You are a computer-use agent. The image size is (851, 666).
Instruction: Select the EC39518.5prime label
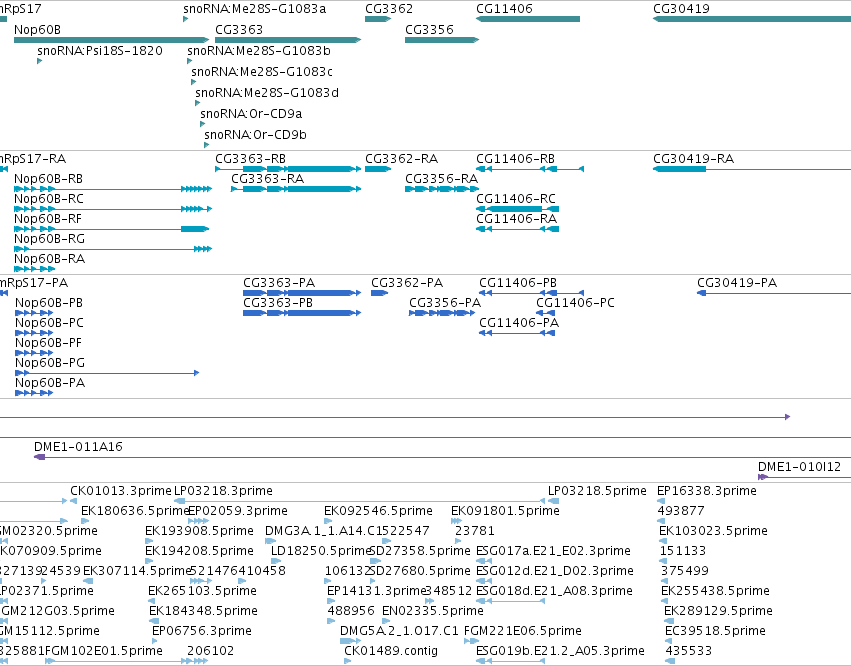(x=715, y=631)
